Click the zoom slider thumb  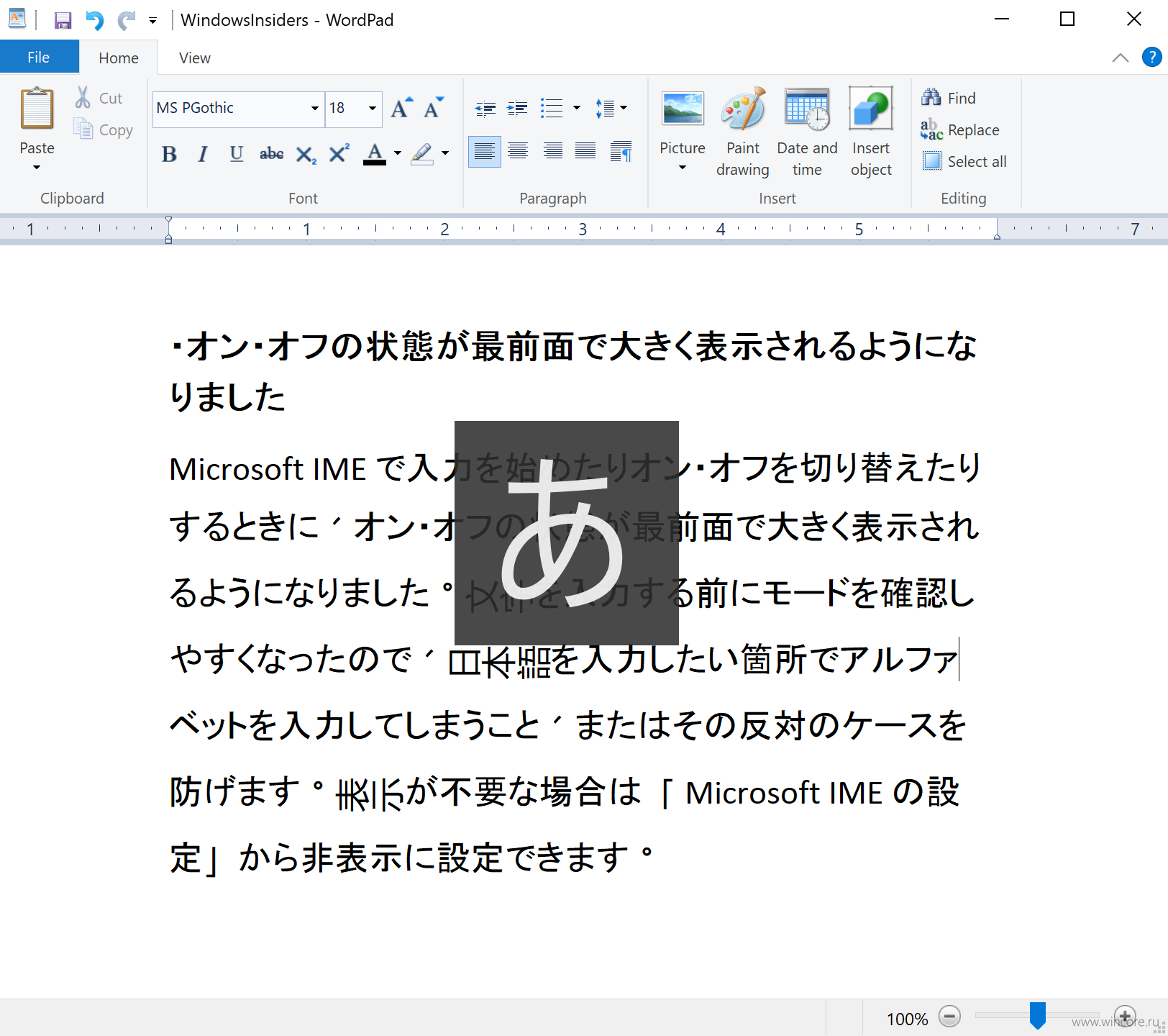click(1037, 1016)
